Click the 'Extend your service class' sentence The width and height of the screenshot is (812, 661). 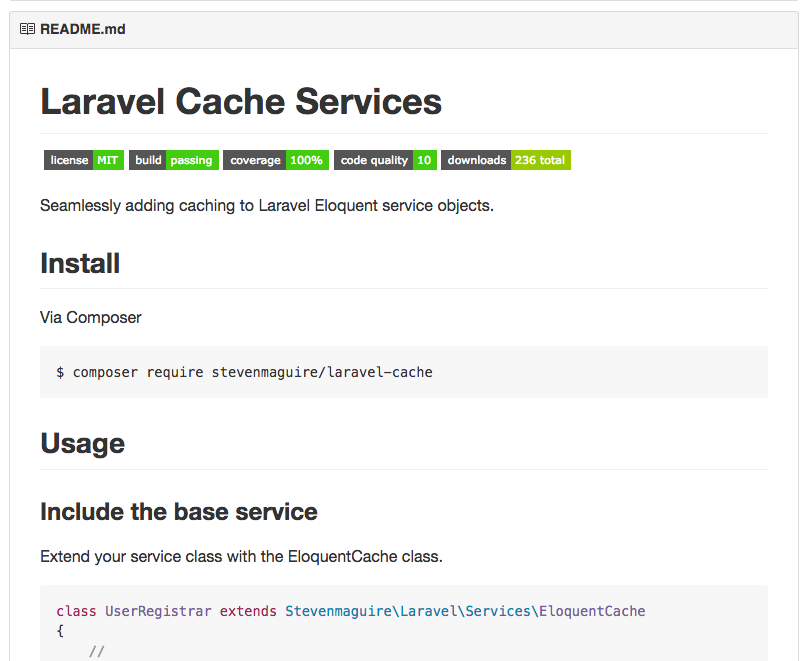coord(241,556)
